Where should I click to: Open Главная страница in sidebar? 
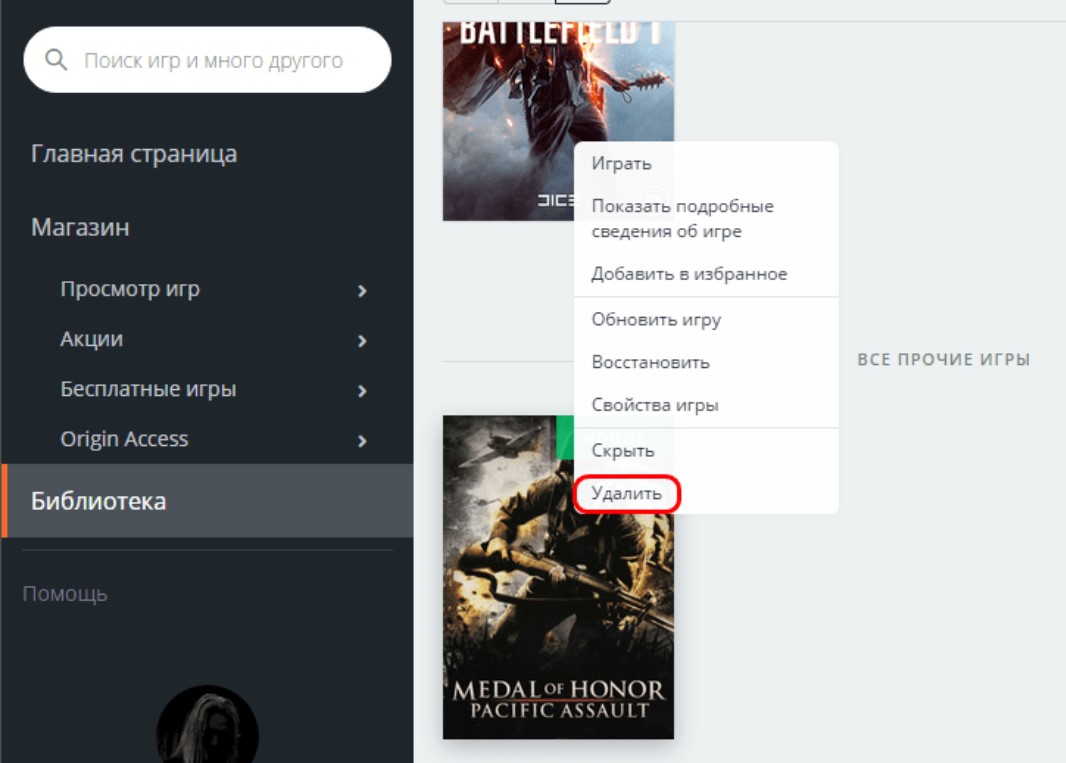coord(134,154)
